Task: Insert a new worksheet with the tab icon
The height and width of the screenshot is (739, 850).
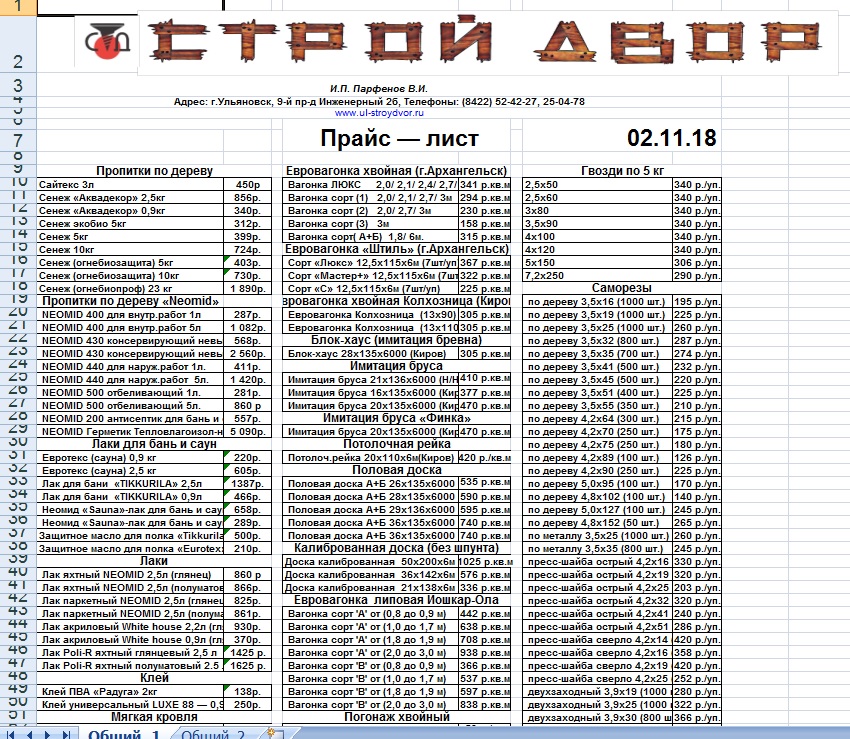Action: pos(274,734)
